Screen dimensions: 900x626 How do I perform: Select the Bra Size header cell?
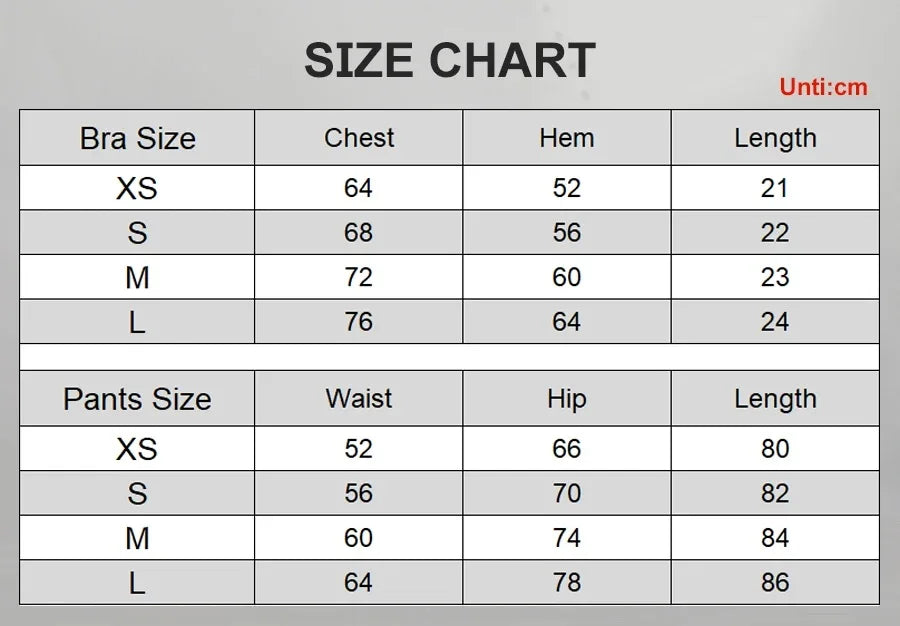click(137, 138)
